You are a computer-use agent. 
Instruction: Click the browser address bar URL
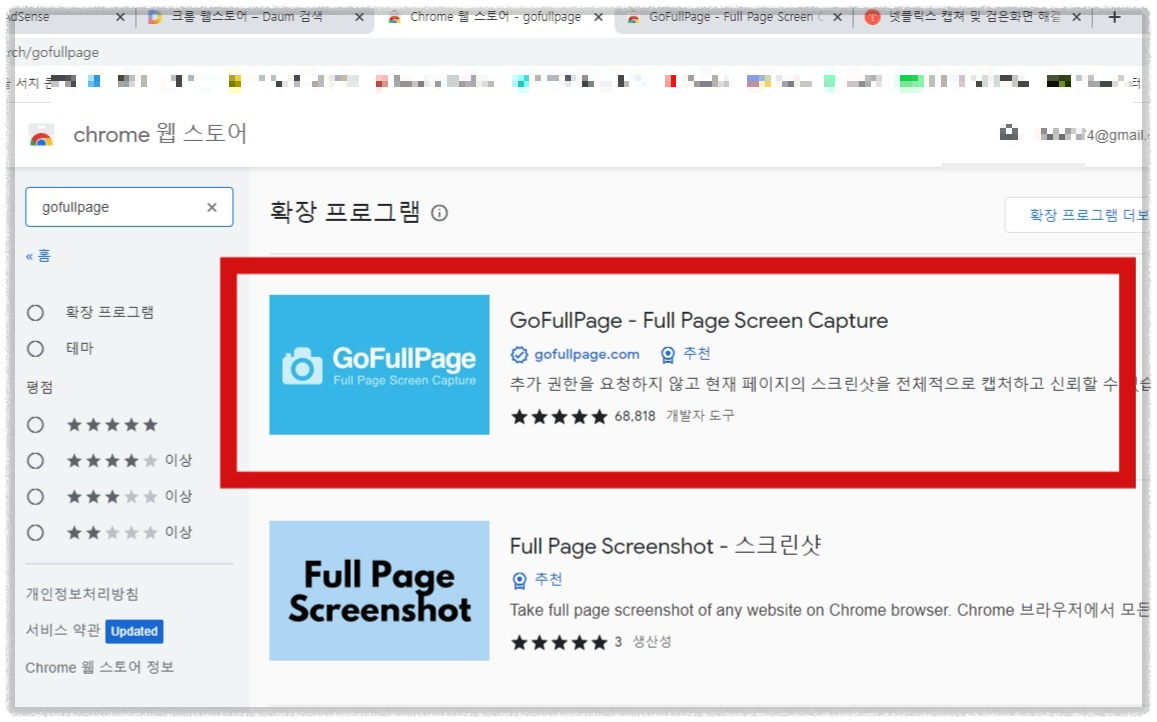(53, 52)
